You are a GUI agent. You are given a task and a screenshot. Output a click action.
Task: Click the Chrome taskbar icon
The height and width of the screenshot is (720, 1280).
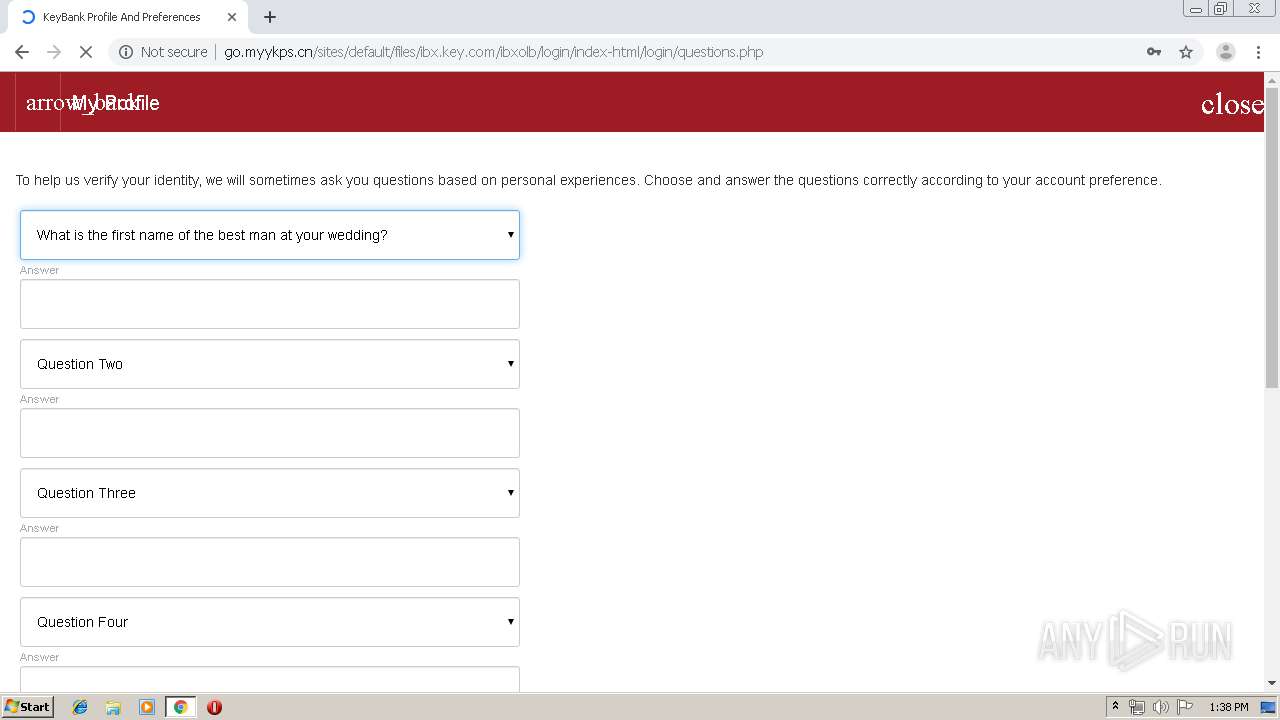[180, 707]
